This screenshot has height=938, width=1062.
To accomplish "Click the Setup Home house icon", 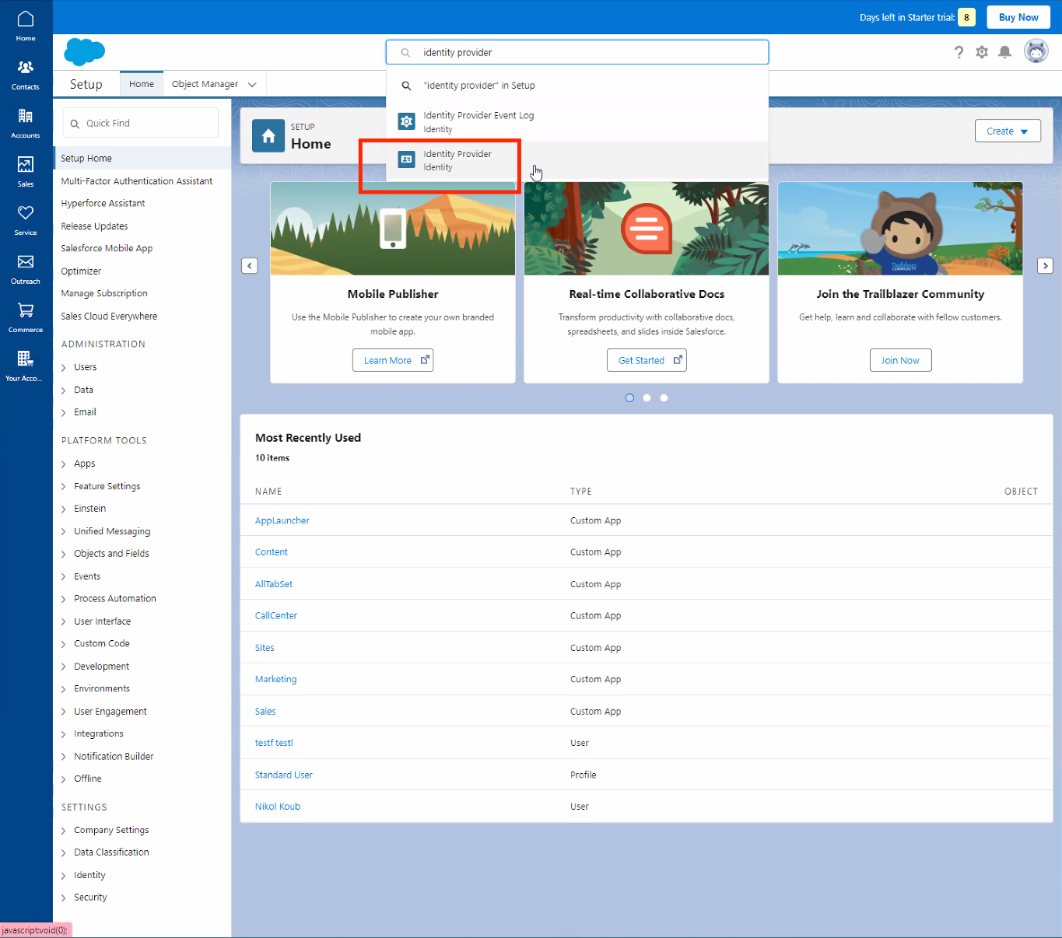I will coord(268,135).
